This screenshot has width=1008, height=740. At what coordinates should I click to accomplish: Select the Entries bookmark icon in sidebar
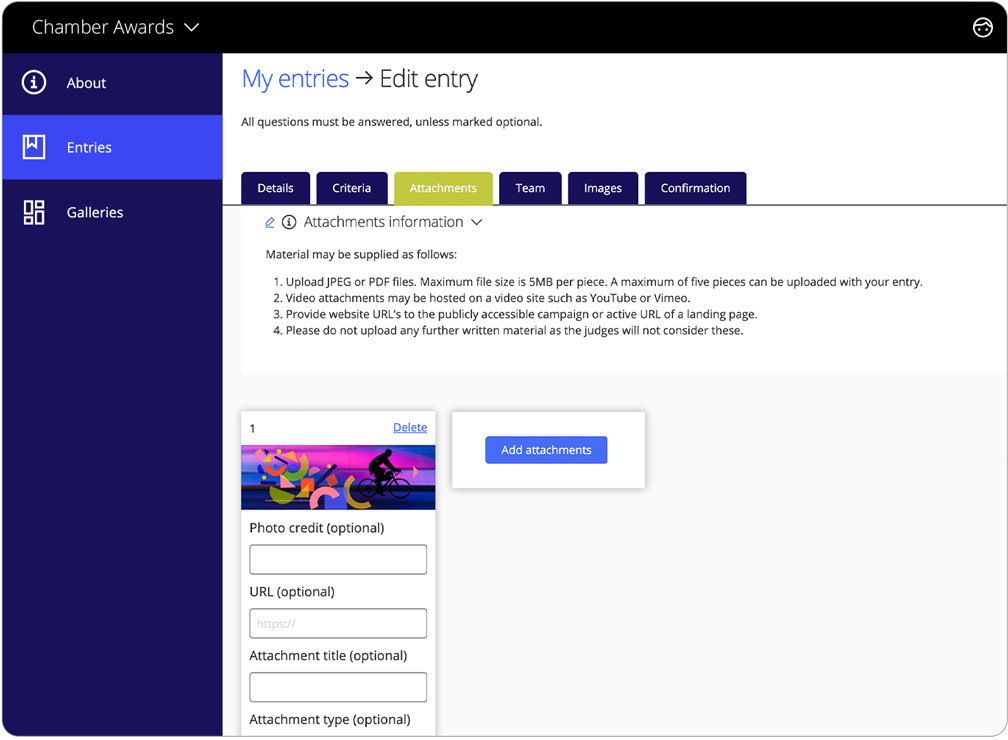(33, 147)
